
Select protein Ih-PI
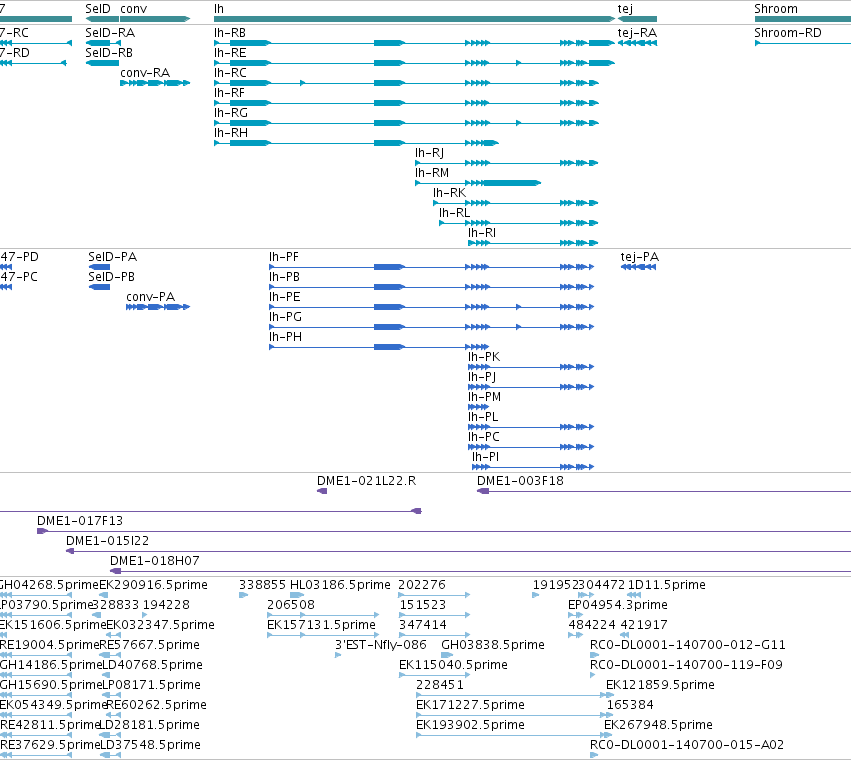coord(533,467)
